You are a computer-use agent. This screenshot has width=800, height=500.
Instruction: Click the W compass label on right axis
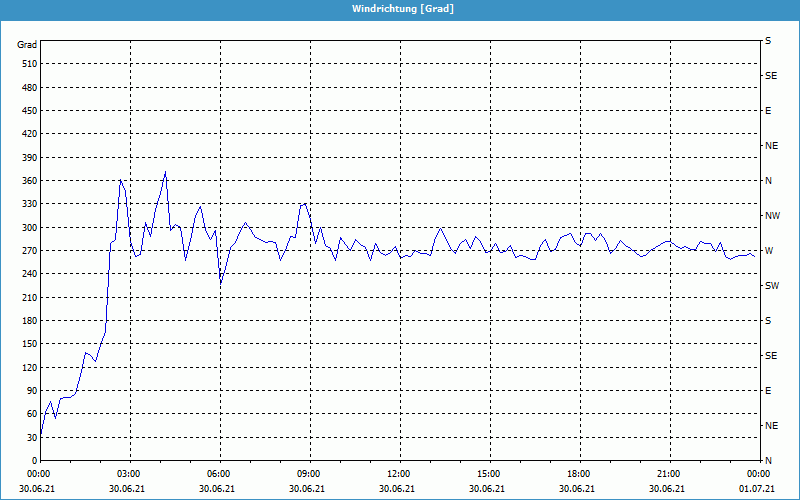click(x=768, y=251)
